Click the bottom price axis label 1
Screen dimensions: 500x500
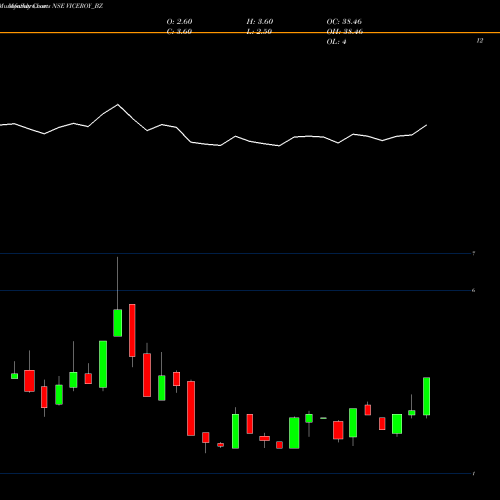click(474, 473)
